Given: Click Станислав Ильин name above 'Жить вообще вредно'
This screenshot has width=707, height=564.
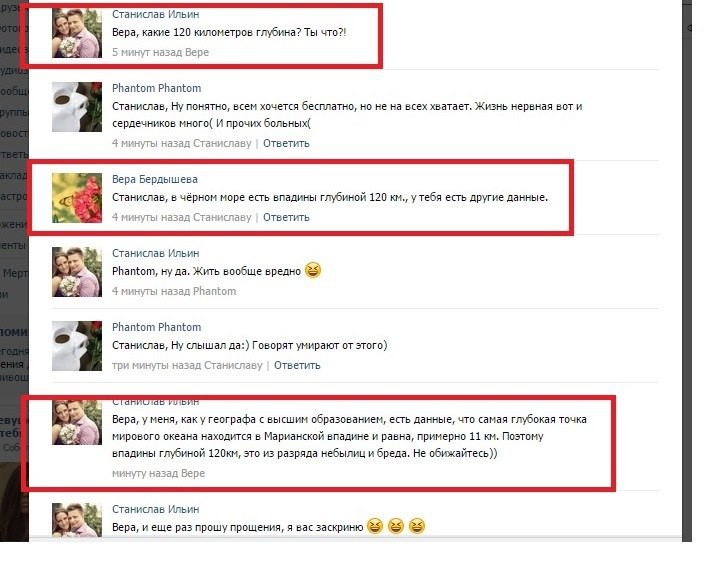Looking at the screenshot, I should (x=156, y=253).
